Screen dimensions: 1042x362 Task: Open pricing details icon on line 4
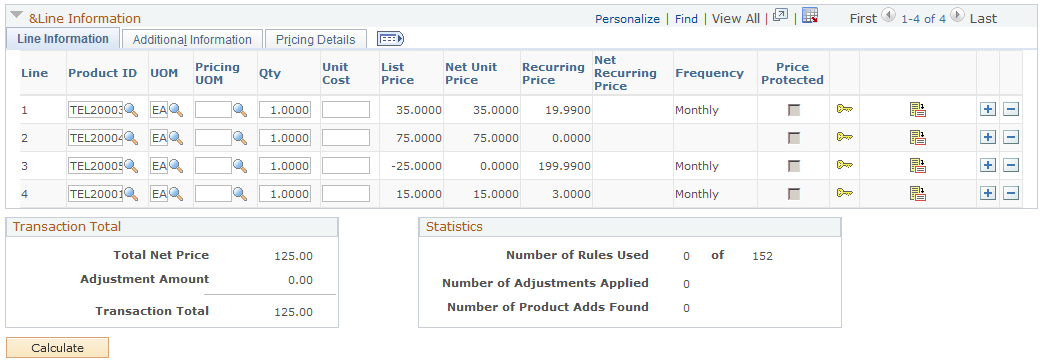pyautogui.click(x=918, y=194)
